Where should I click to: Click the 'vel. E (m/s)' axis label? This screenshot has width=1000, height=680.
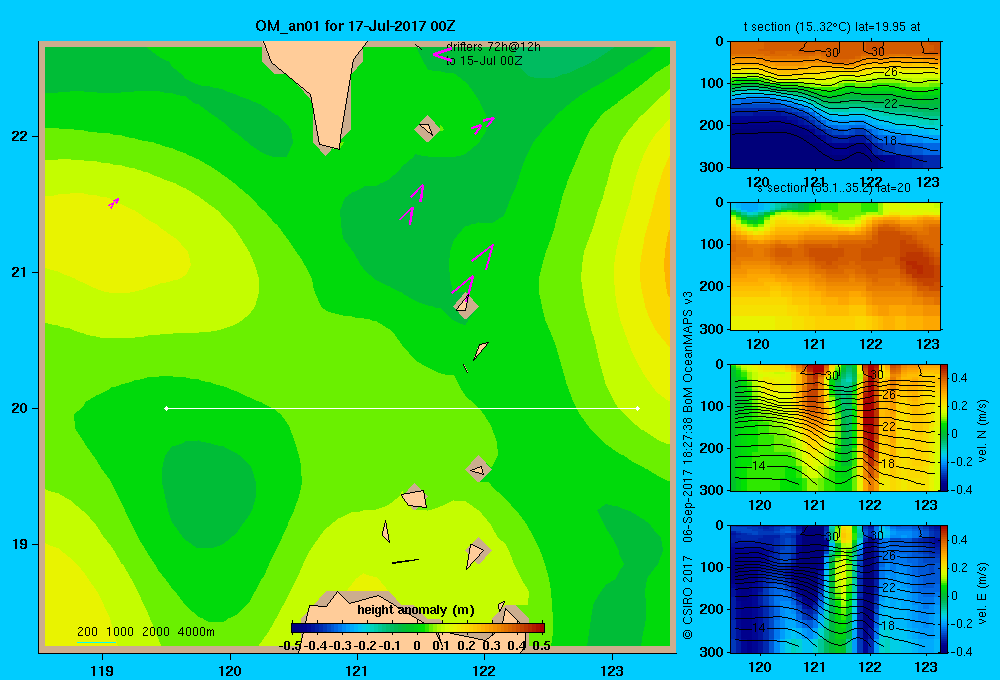[982, 593]
